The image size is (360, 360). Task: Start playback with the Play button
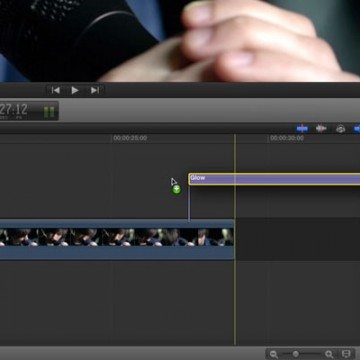(75, 90)
